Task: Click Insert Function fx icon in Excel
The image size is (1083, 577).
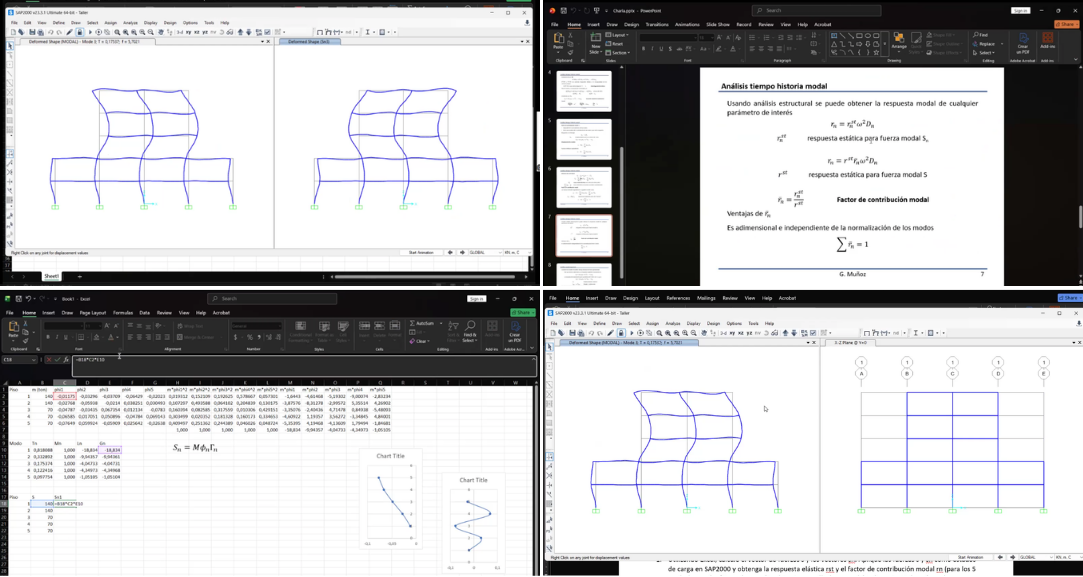Action: tap(66, 359)
